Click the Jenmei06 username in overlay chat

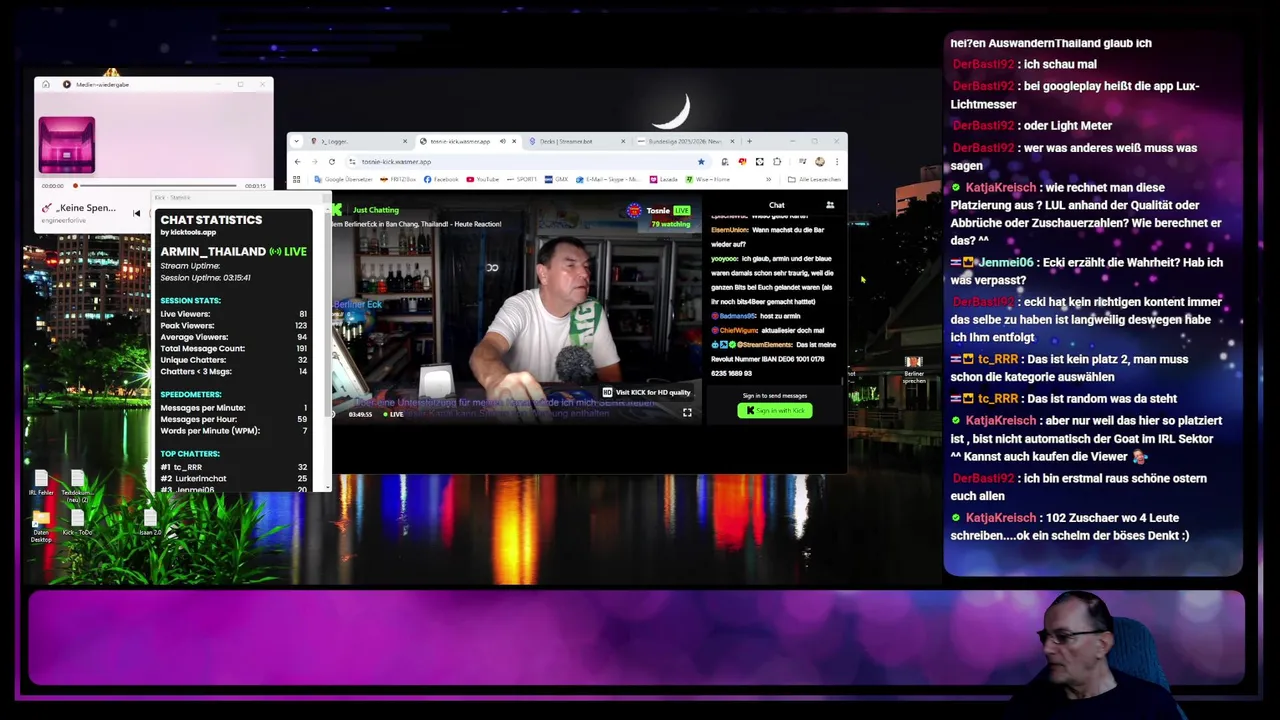(x=1005, y=263)
